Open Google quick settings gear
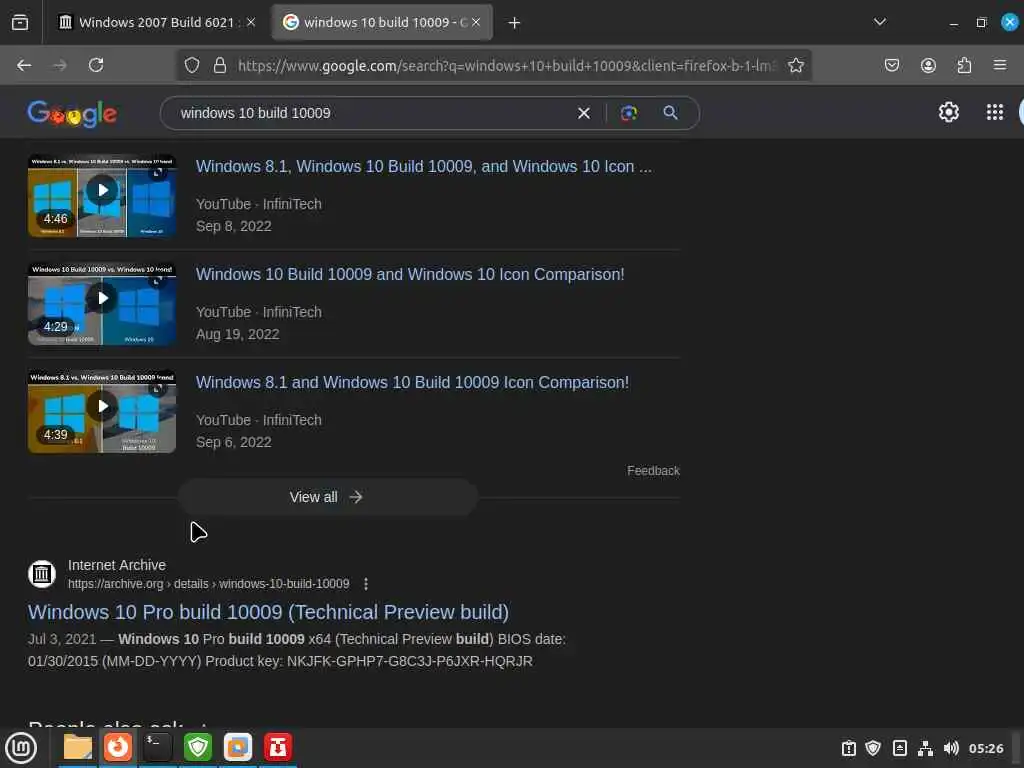The height and width of the screenshot is (768, 1024). (x=948, y=112)
